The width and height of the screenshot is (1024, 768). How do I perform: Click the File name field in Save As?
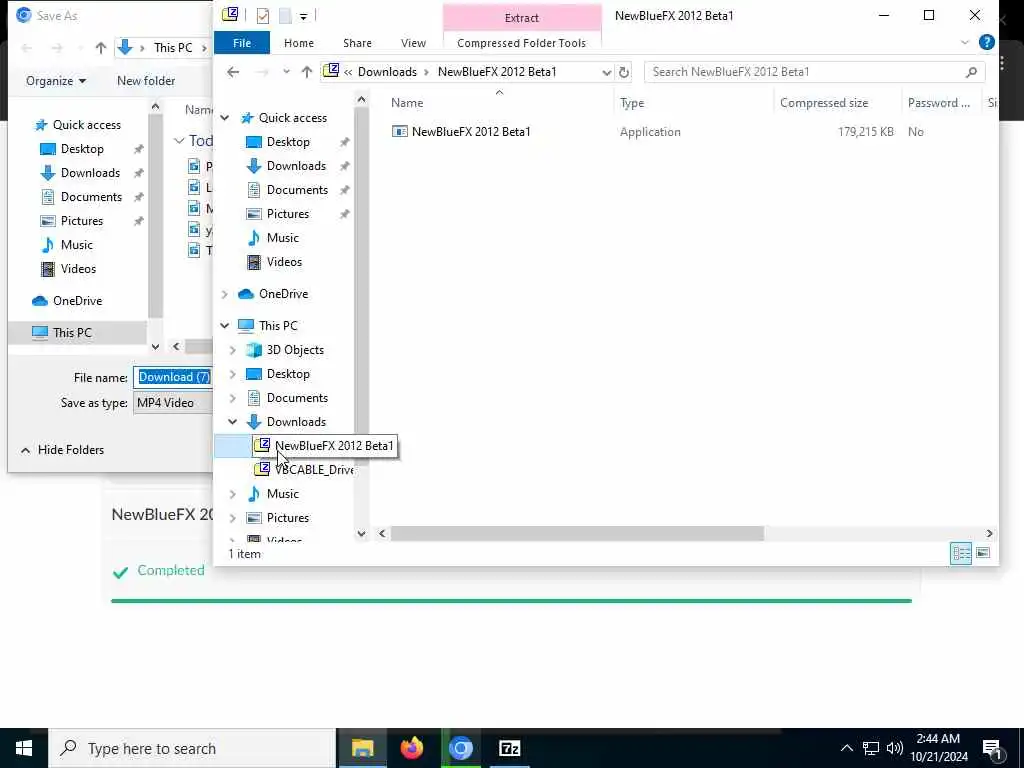tap(174, 377)
